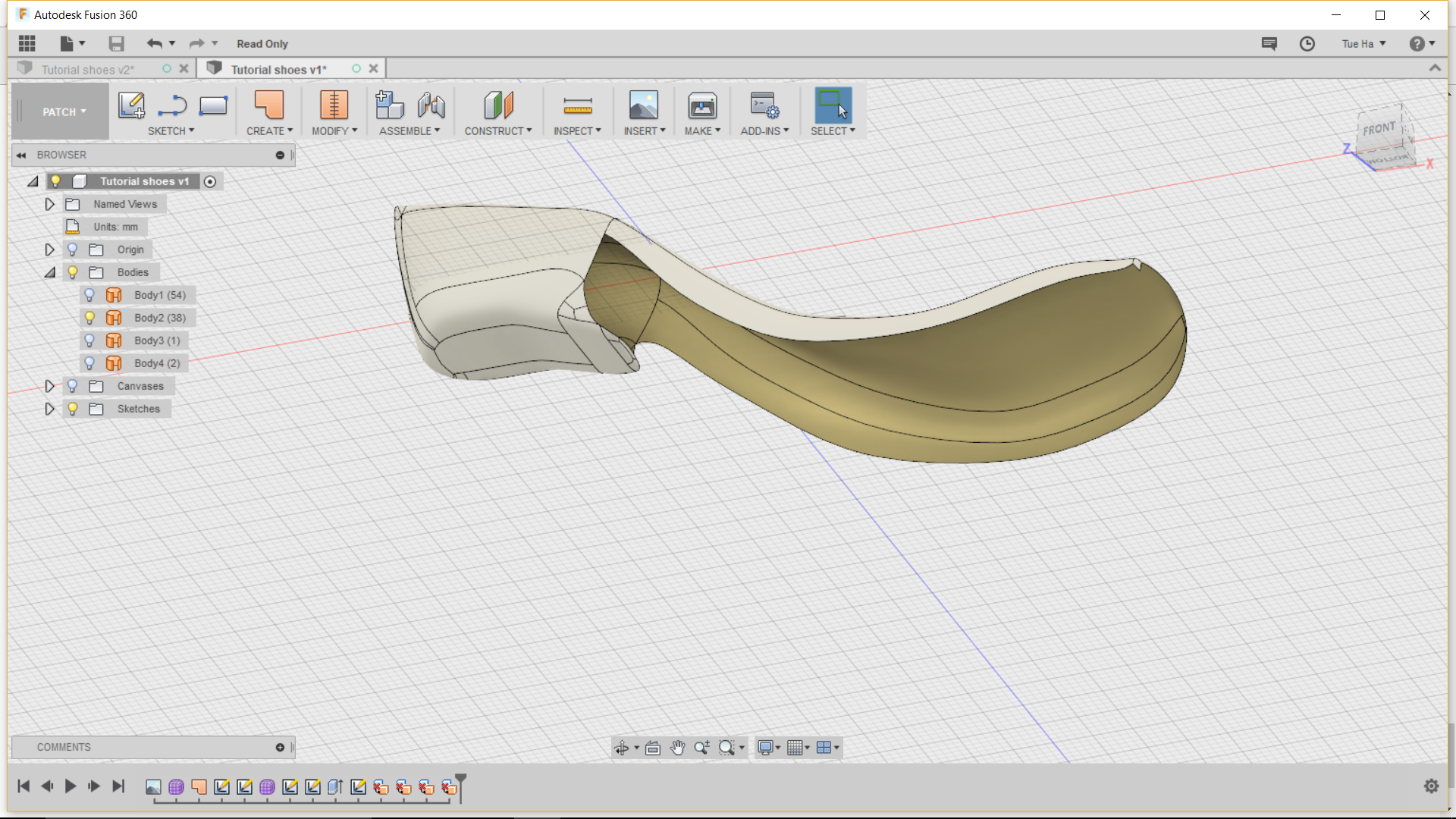Viewport: 1456px width, 819px height.
Task: Open the Assemble new component icon
Action: (x=390, y=105)
